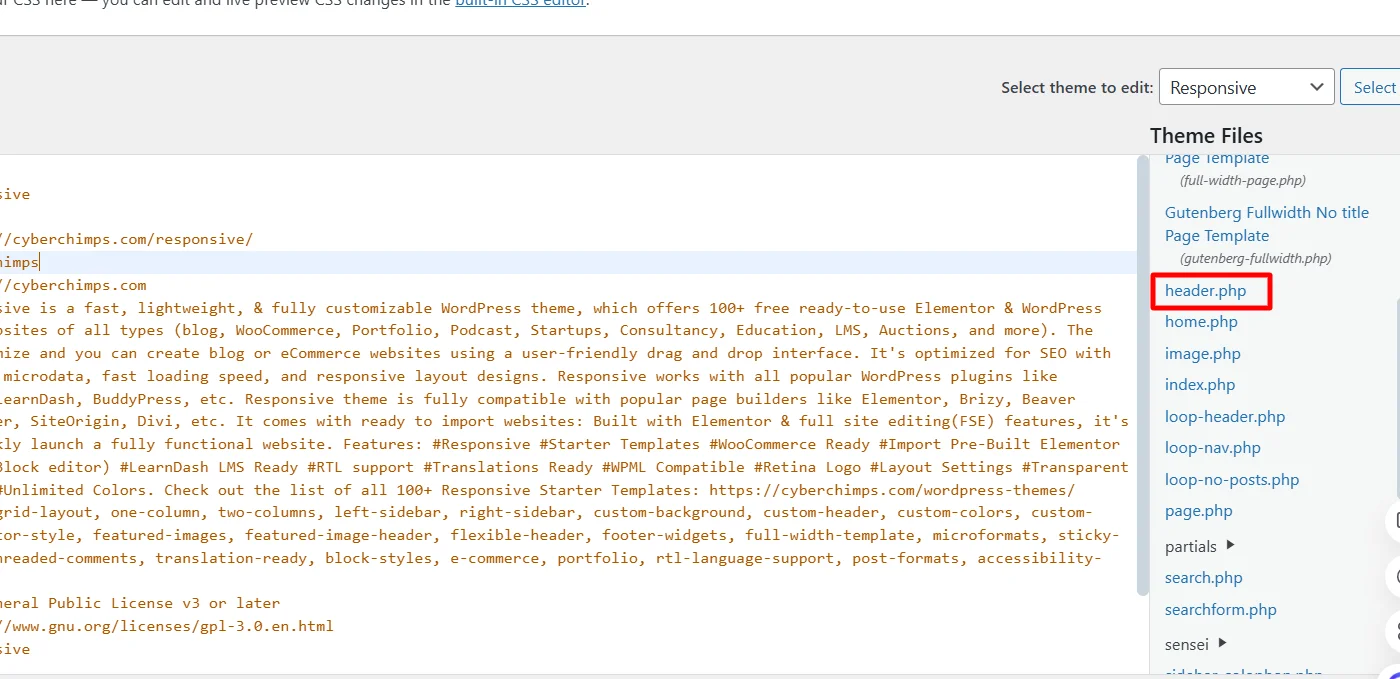Open searchform.php in Theme Files
This screenshot has width=1400, height=679.
[1221, 610]
